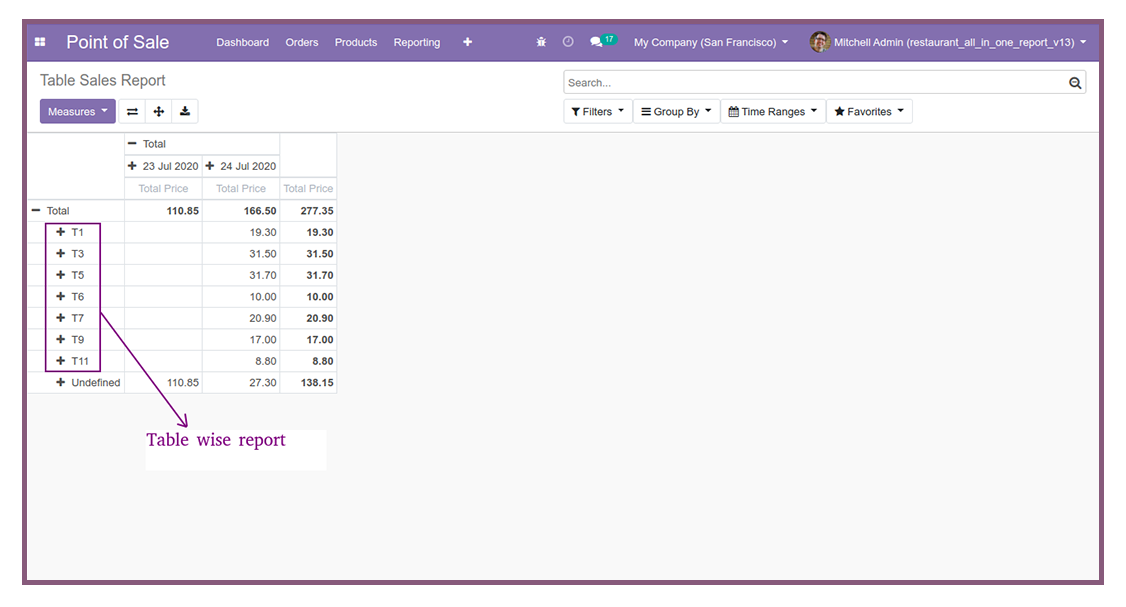Open the Time Ranges dropdown
The height and width of the screenshot is (607, 1126).
point(773,111)
